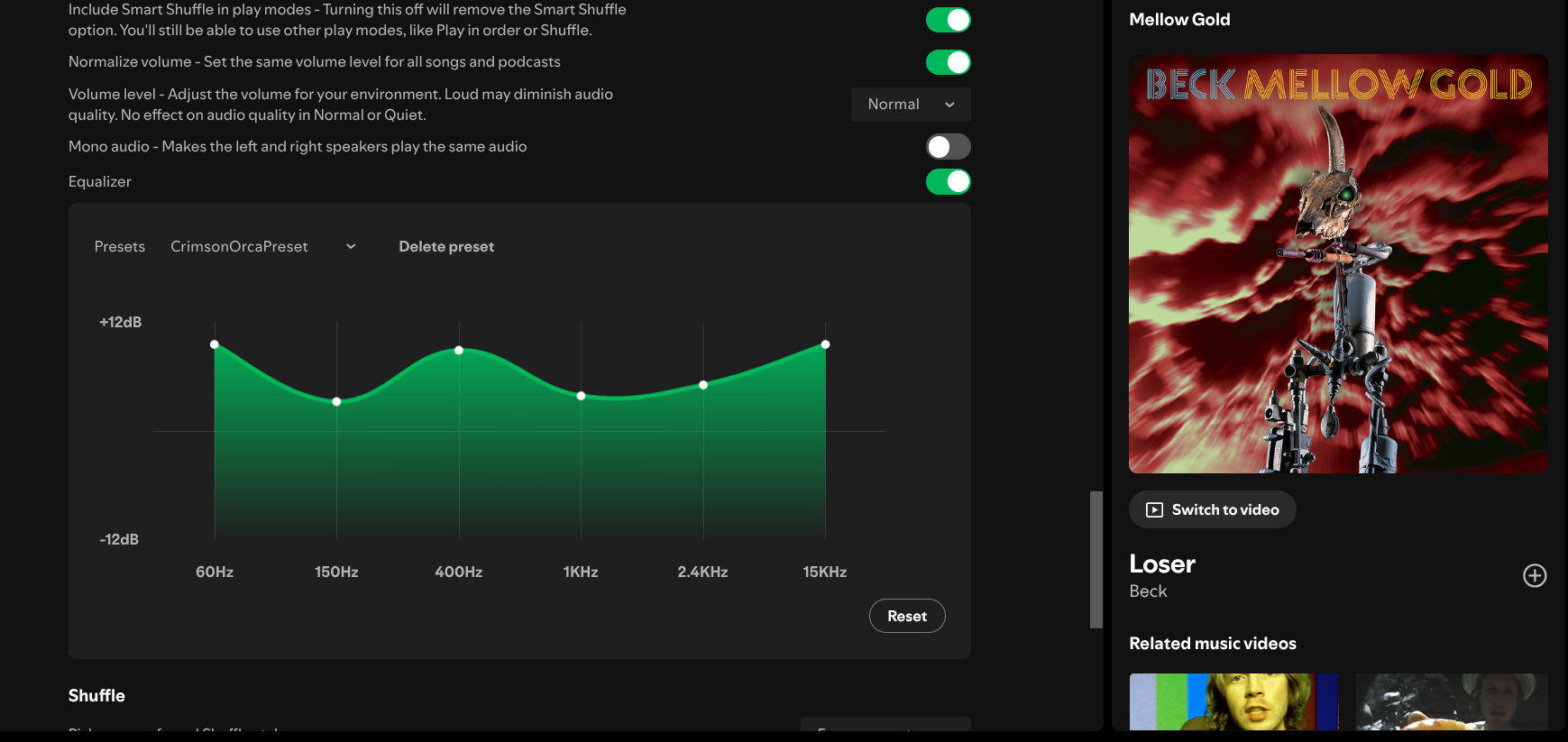The height and width of the screenshot is (742, 1568).
Task: Click the 60Hz frequency label
Action: [215, 572]
